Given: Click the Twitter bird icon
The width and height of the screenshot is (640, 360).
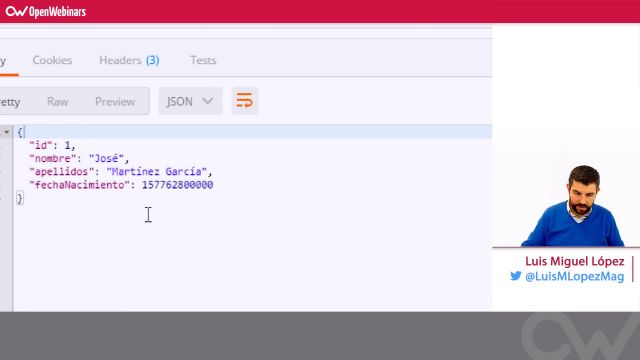Looking at the screenshot, I should click(x=516, y=276).
